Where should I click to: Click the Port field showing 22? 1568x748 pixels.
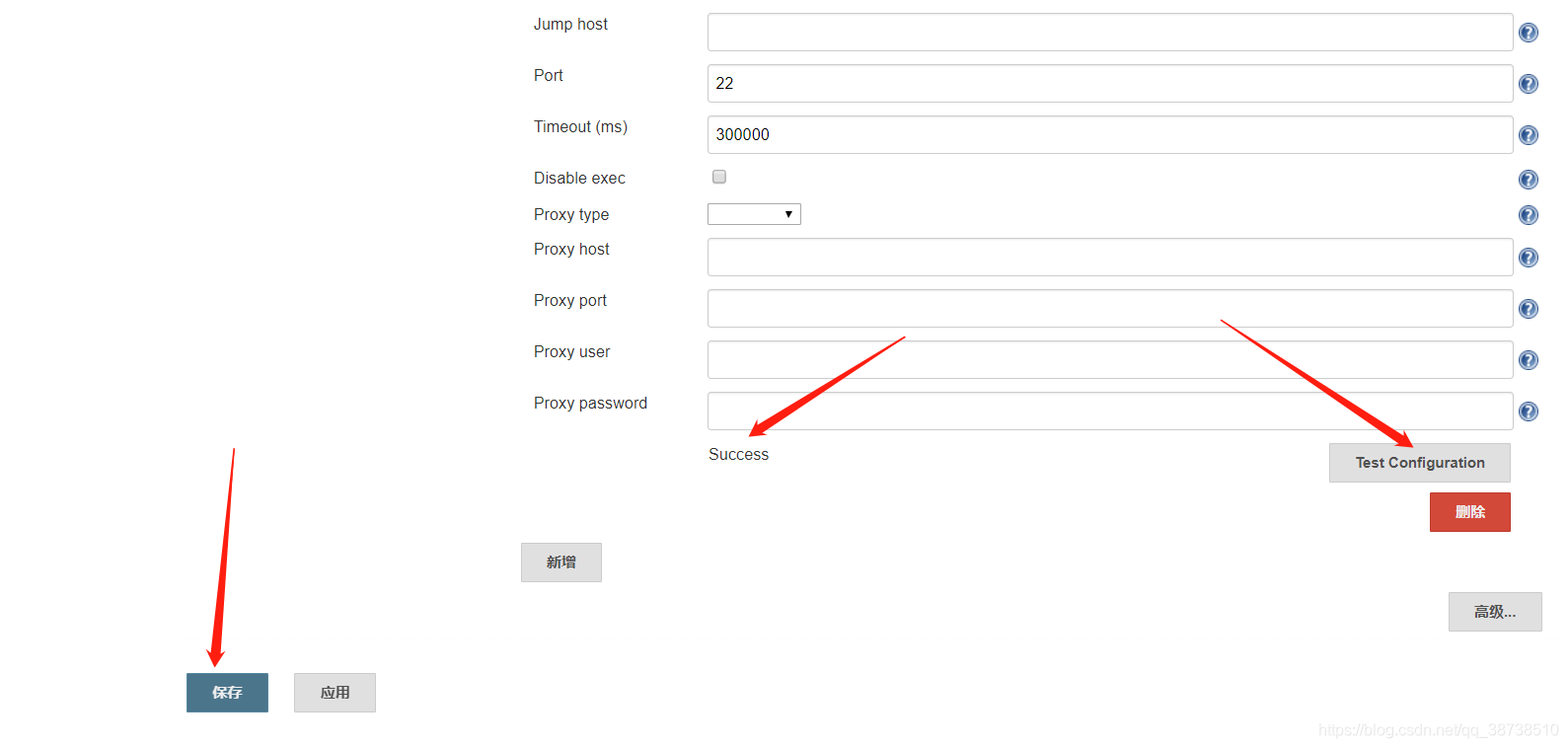click(x=1110, y=84)
